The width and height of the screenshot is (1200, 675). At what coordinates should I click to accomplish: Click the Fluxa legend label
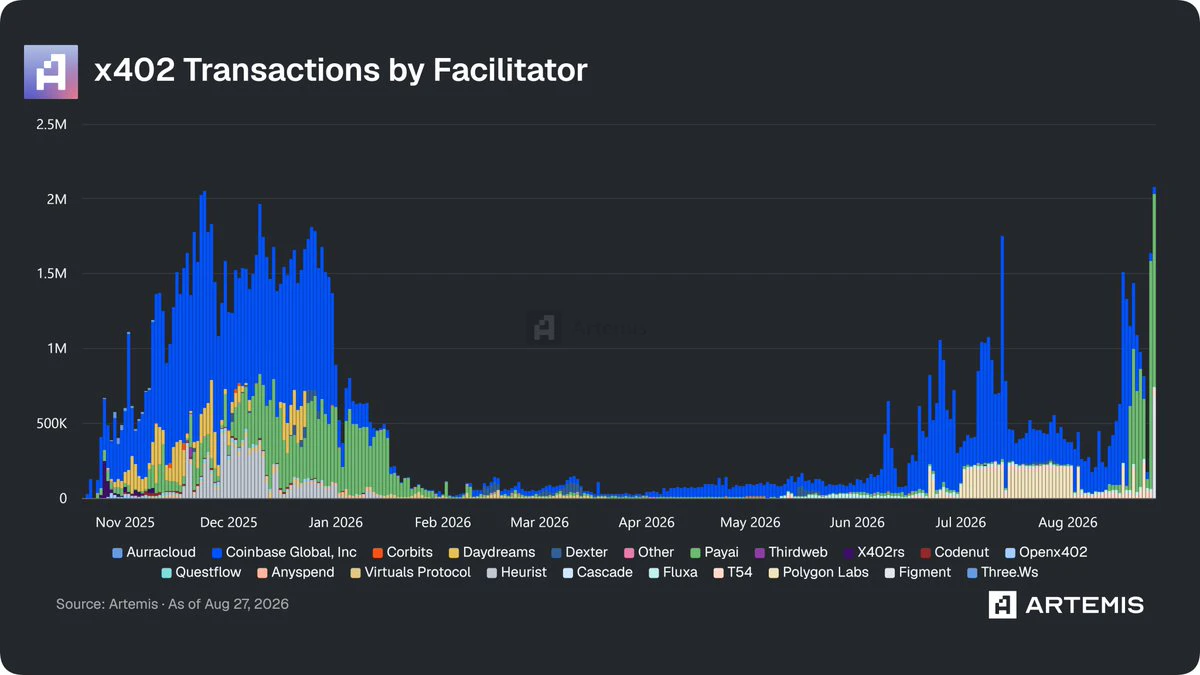(673, 573)
